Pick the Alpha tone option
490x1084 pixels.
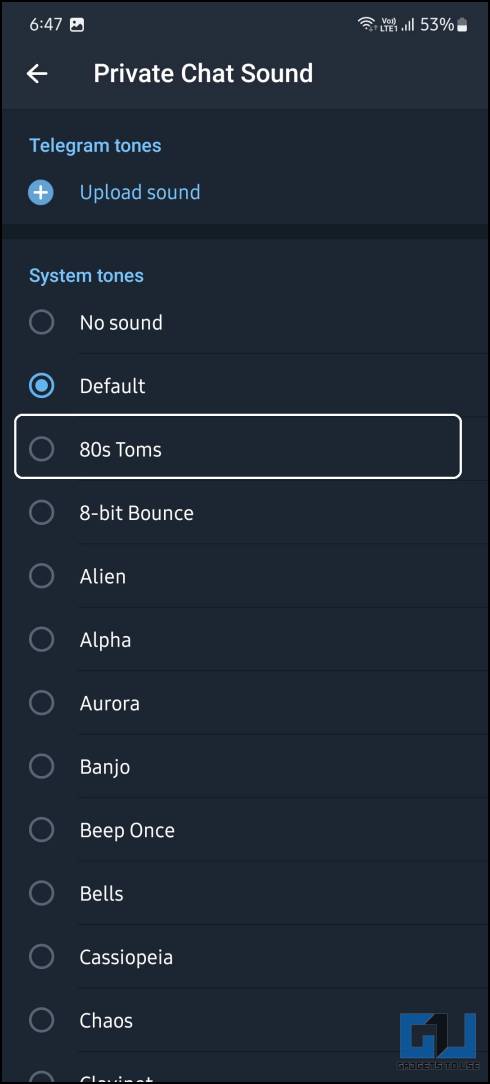(245, 640)
